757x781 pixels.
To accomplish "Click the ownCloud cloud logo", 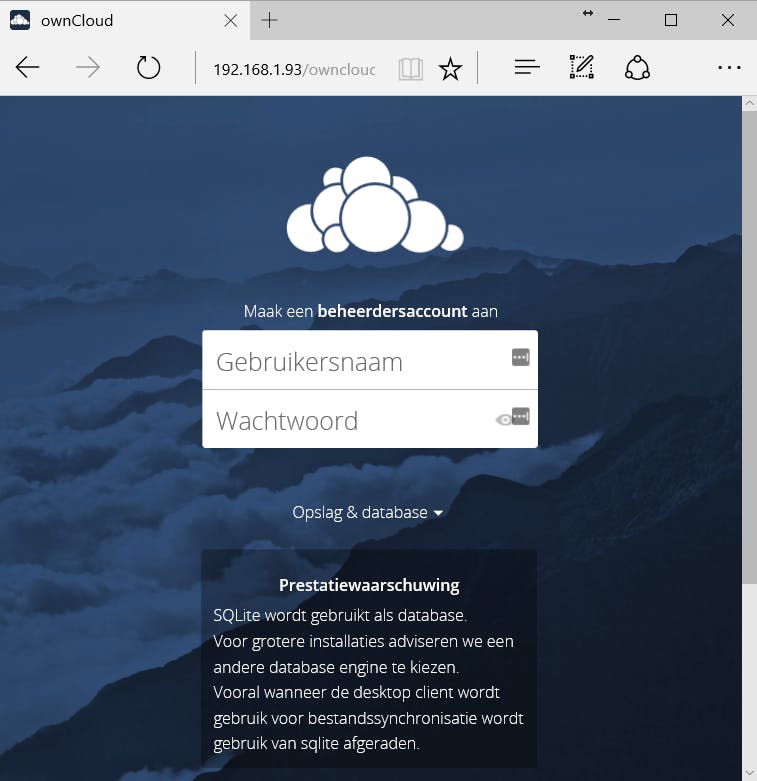I will click(x=375, y=205).
